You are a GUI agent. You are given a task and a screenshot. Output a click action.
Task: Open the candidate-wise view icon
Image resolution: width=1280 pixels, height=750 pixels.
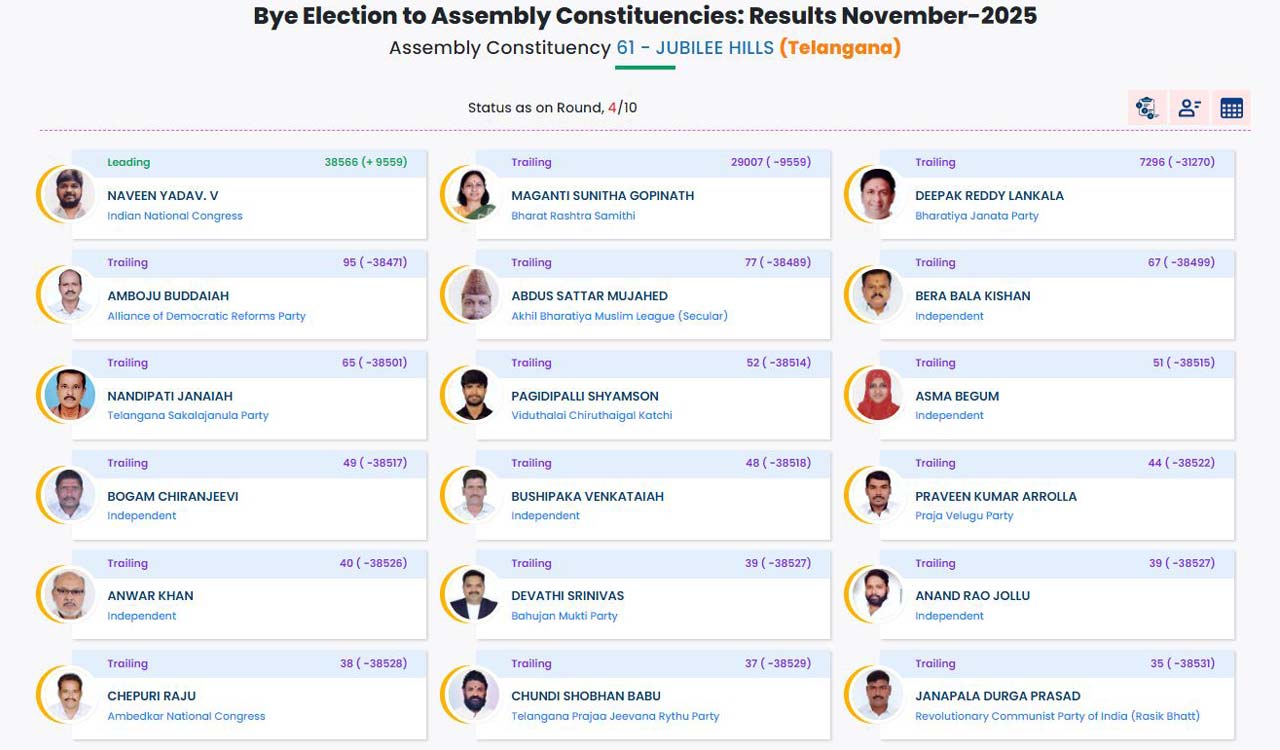[x=1189, y=107]
